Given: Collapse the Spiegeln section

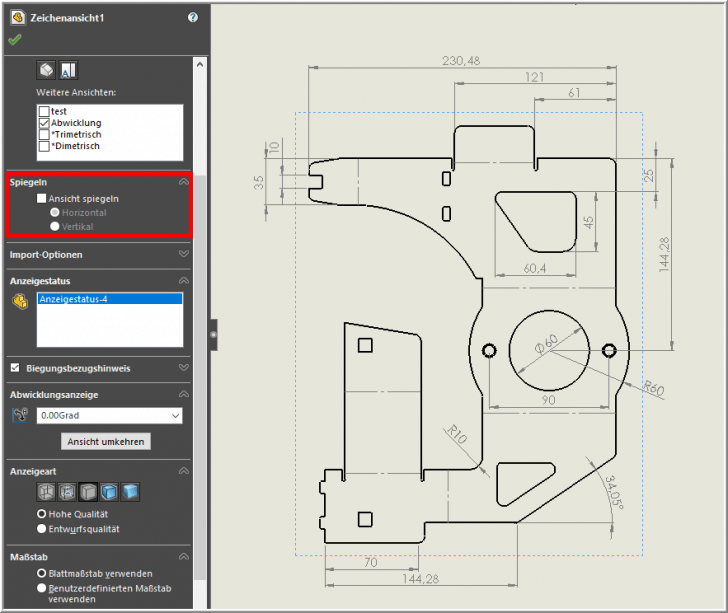Looking at the screenshot, I should point(184,182).
